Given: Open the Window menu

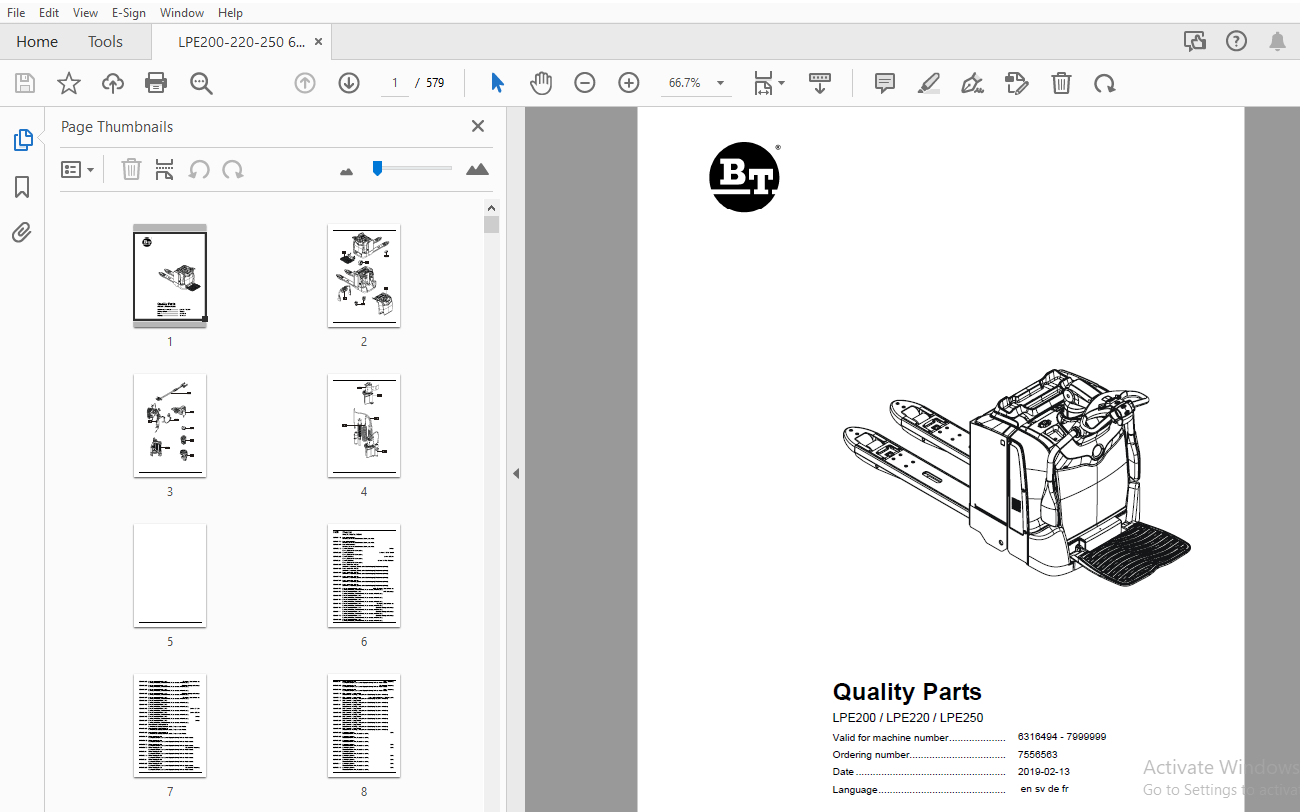Looking at the screenshot, I should point(182,13).
